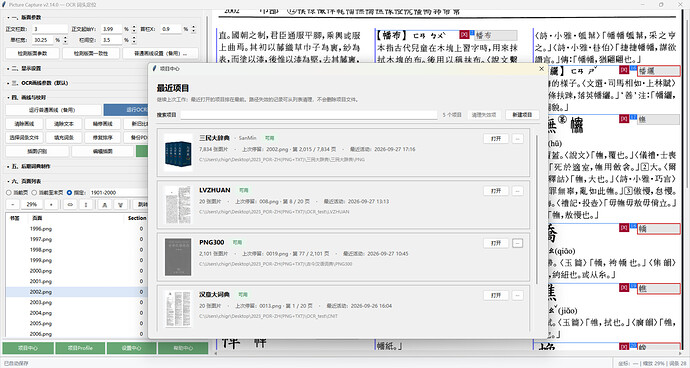The height and width of the screenshot is (368, 690).
Task: Click the 29% zoom value box
Action: click(32, 205)
